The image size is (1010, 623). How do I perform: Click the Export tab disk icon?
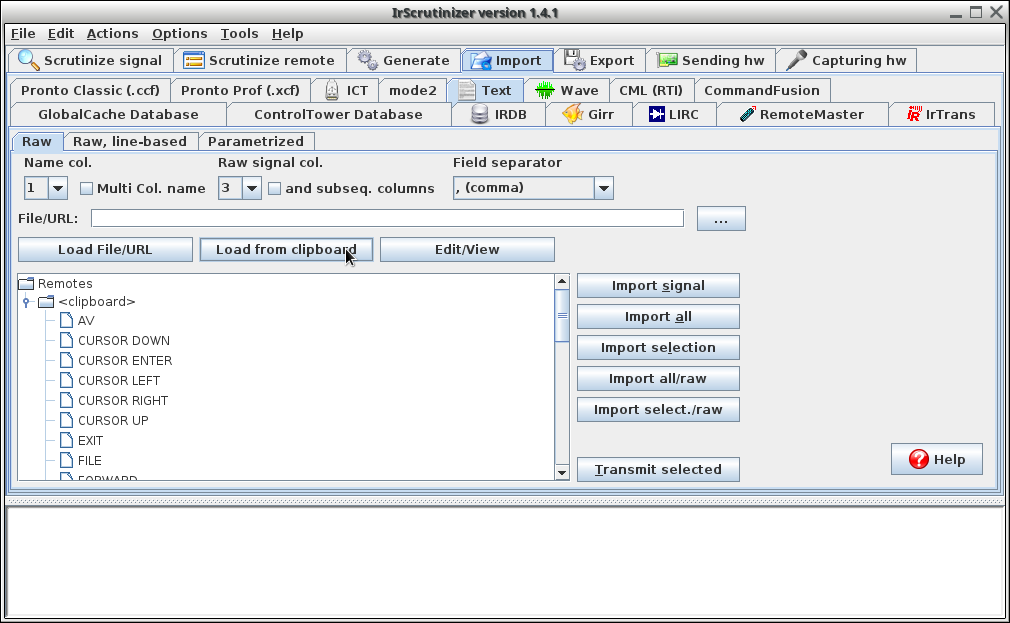(x=574, y=60)
